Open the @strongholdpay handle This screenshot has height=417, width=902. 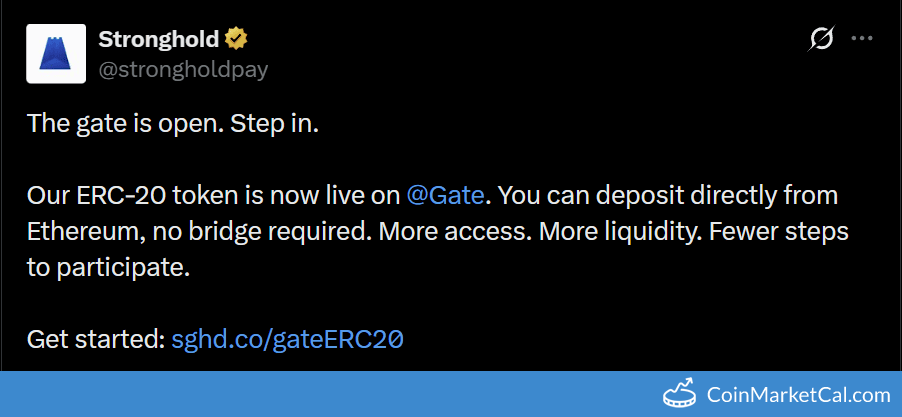click(x=183, y=70)
